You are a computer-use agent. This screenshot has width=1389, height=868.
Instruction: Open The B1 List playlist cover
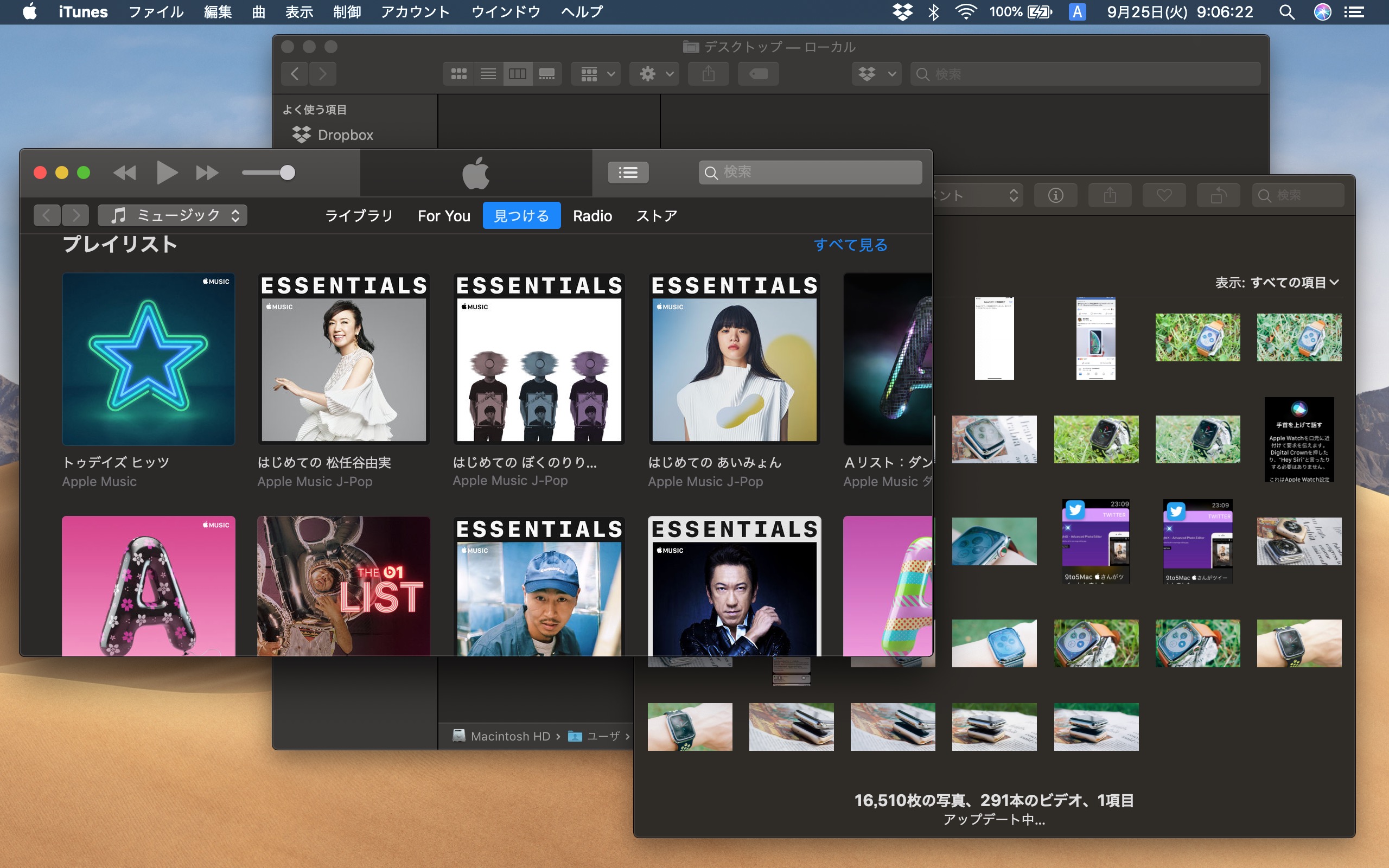coord(344,586)
